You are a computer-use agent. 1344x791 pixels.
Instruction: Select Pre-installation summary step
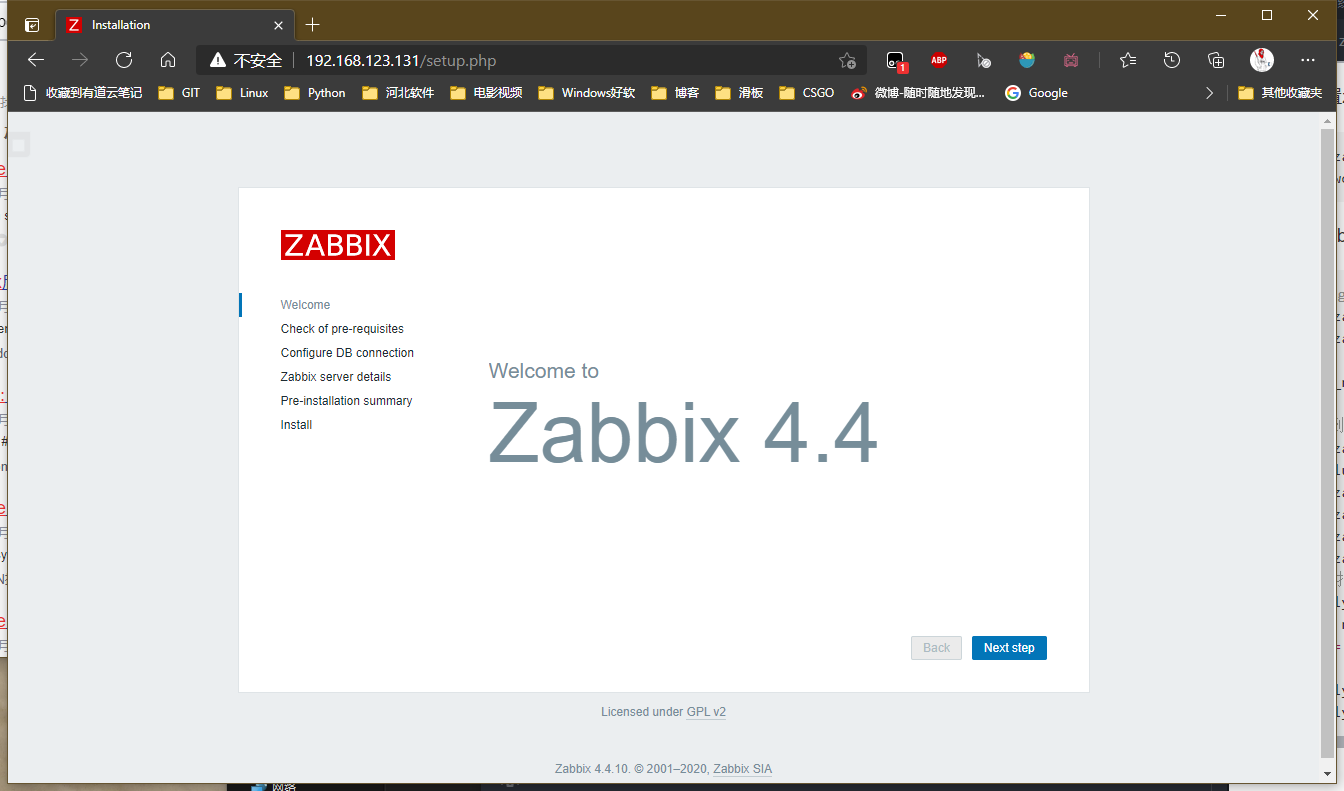(346, 401)
